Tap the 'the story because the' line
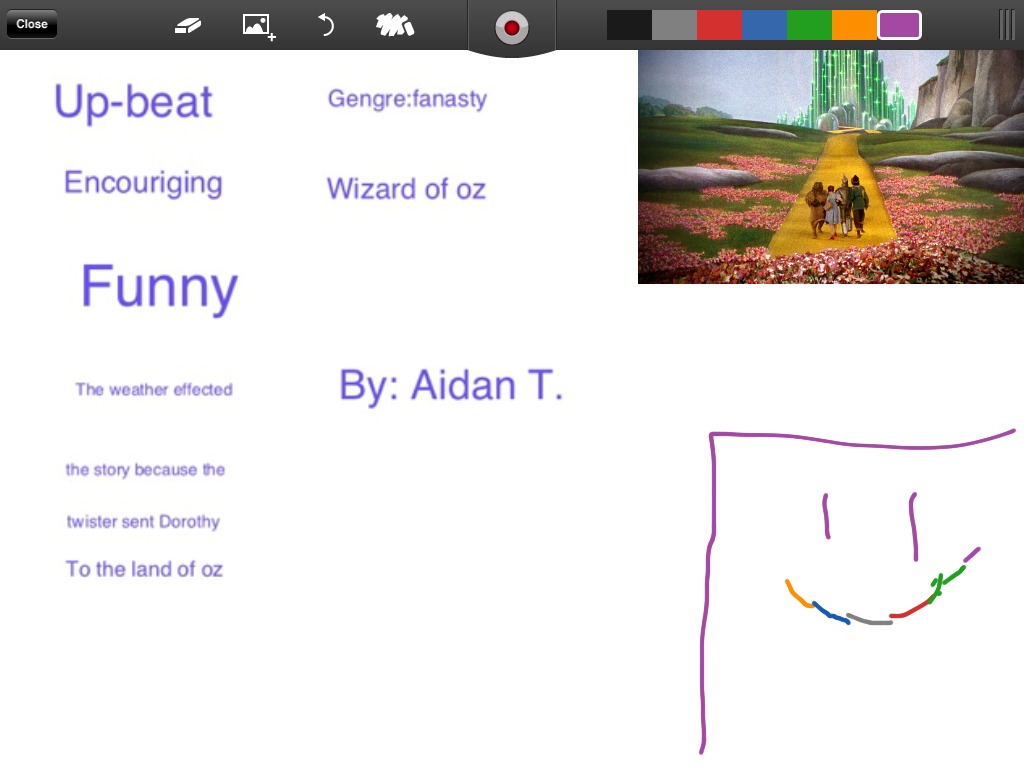Image resolution: width=1024 pixels, height=768 pixels. click(145, 470)
